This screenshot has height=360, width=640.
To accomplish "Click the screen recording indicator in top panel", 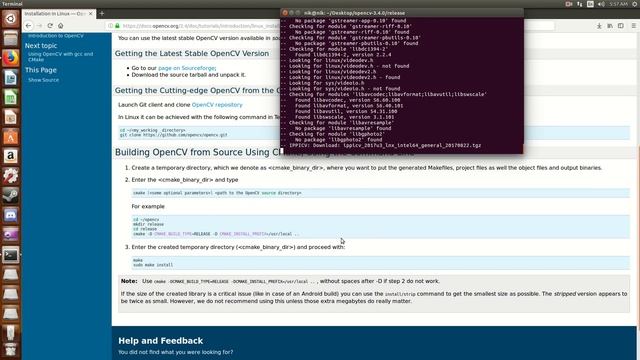I will [569, 4].
